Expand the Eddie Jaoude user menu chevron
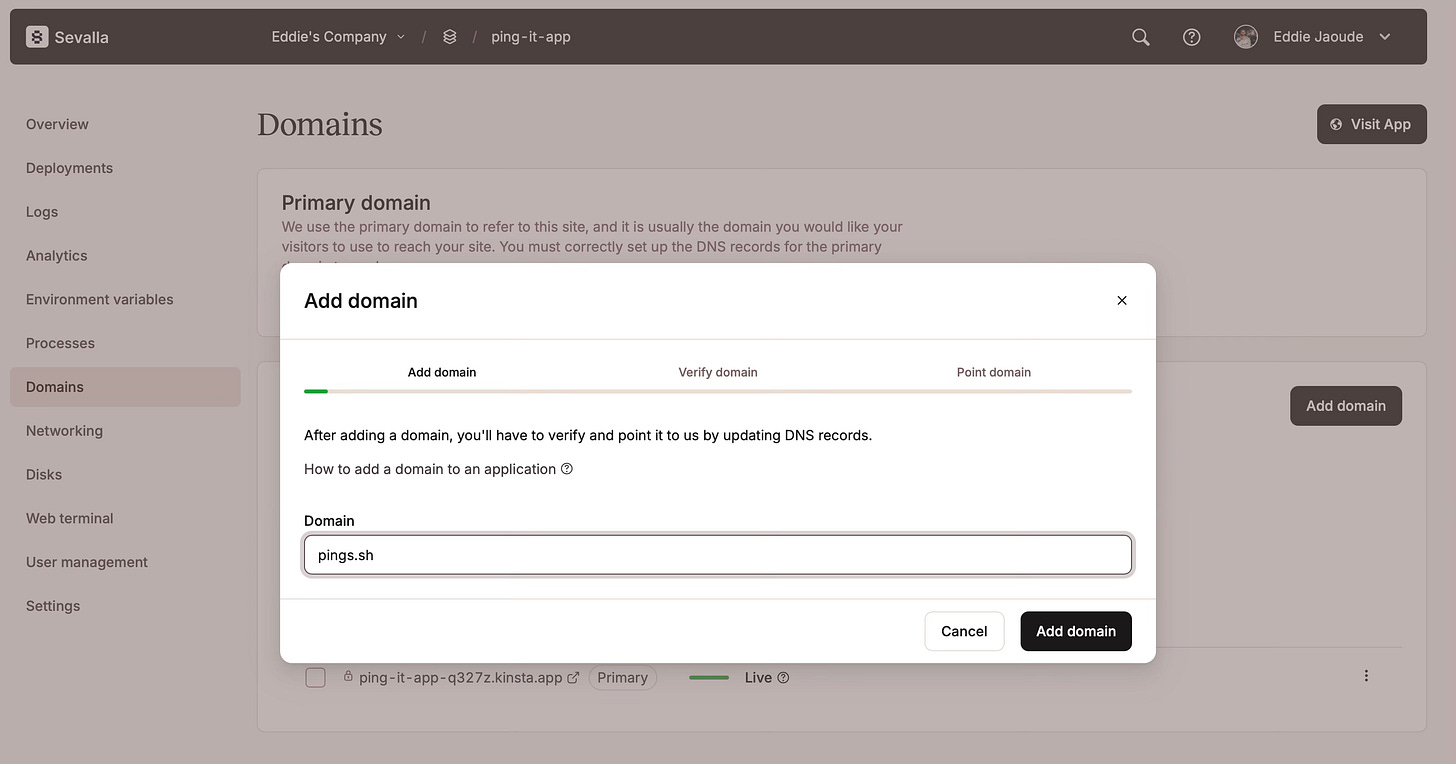The image size is (1456, 764). click(1385, 37)
